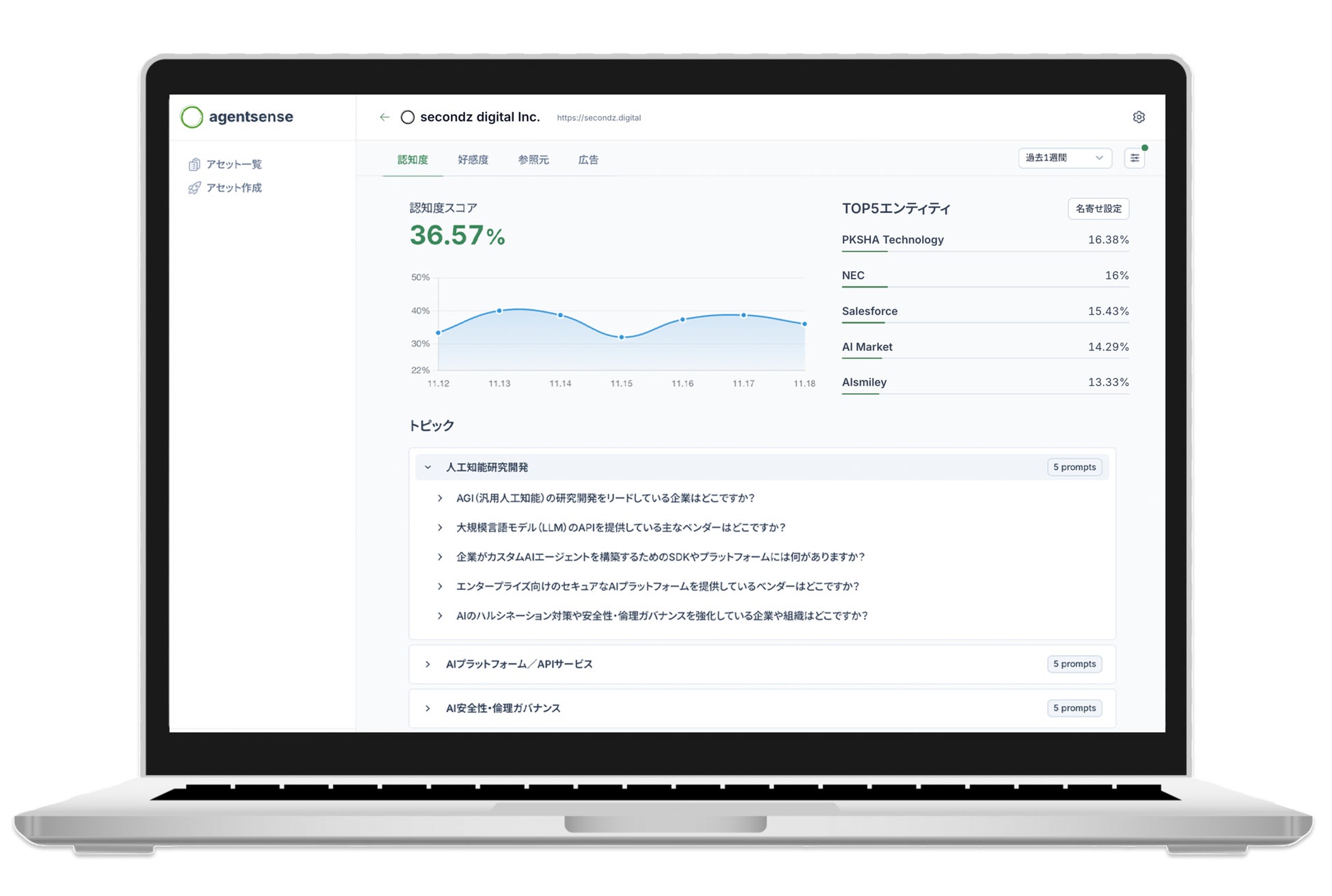Click the 名寄せ設定 button
1332x896 pixels.
tap(1098, 209)
